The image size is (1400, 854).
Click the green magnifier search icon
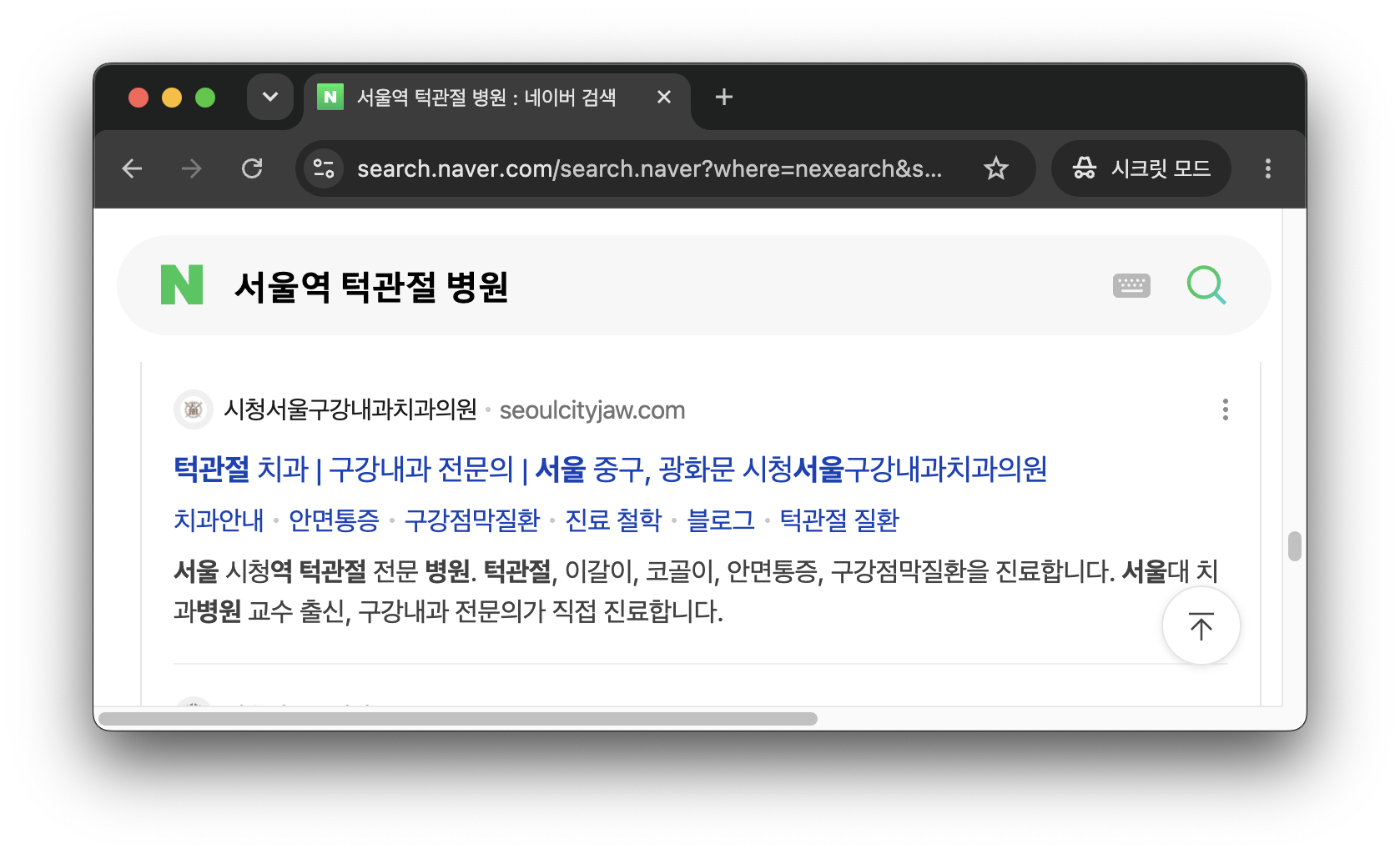(1206, 285)
